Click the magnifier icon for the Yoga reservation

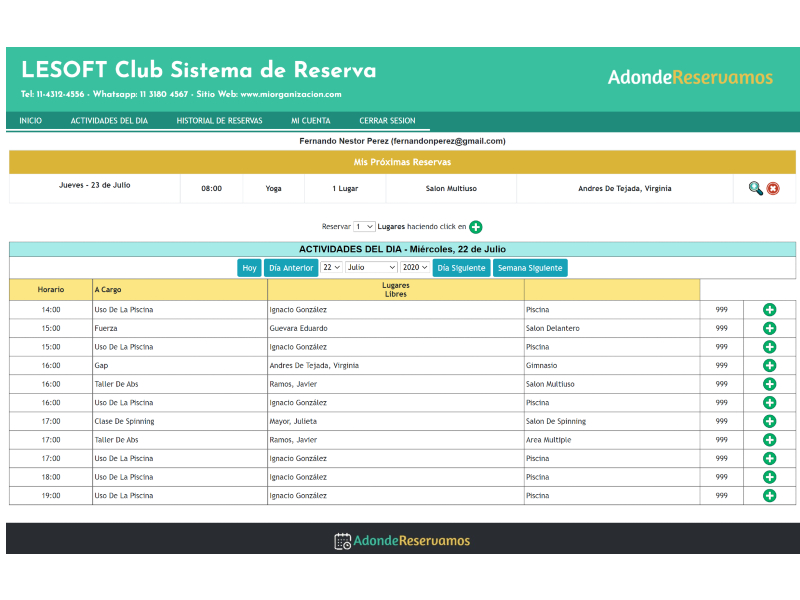(x=755, y=188)
